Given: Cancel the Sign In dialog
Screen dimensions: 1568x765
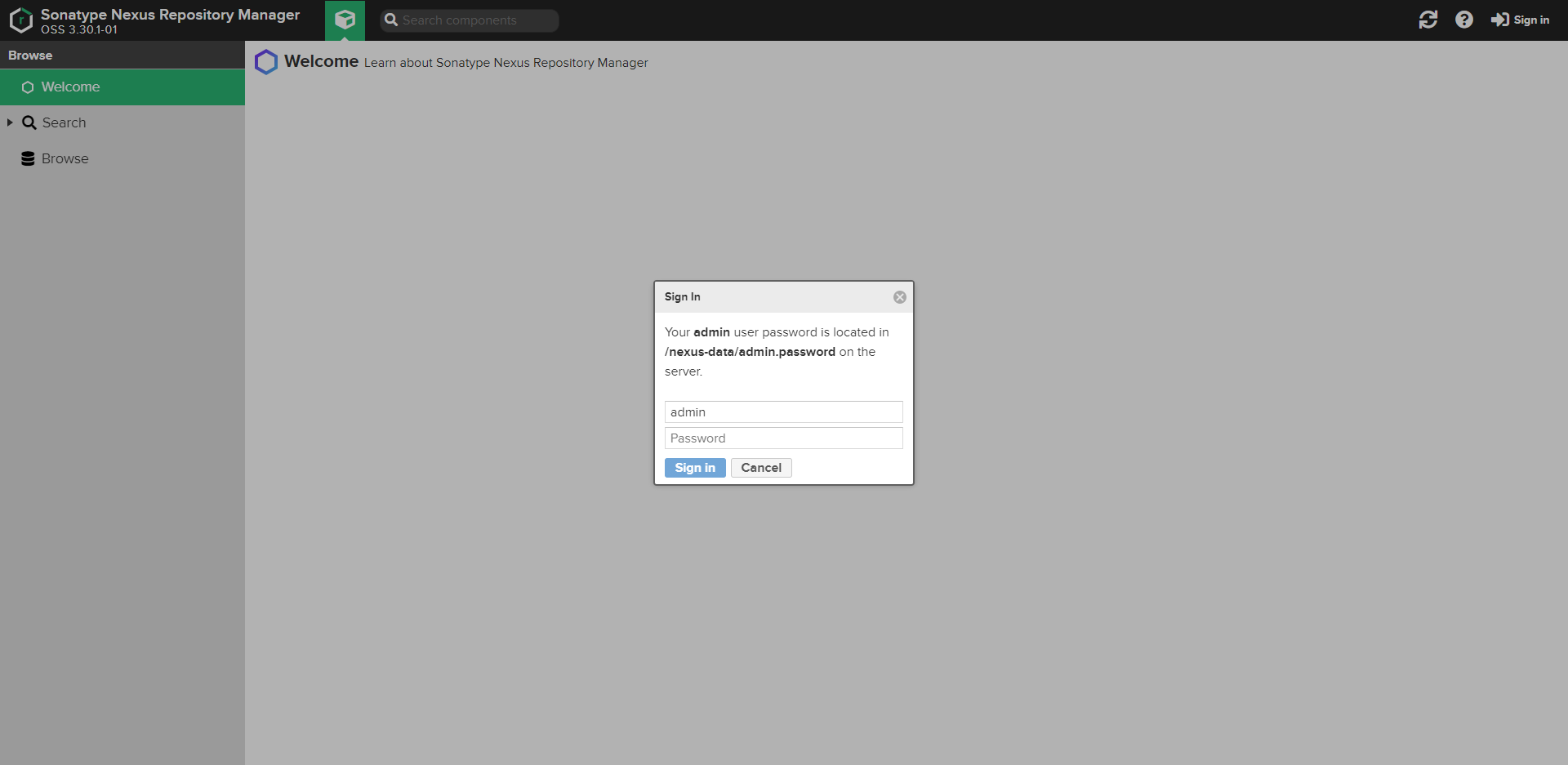Looking at the screenshot, I should (761, 468).
